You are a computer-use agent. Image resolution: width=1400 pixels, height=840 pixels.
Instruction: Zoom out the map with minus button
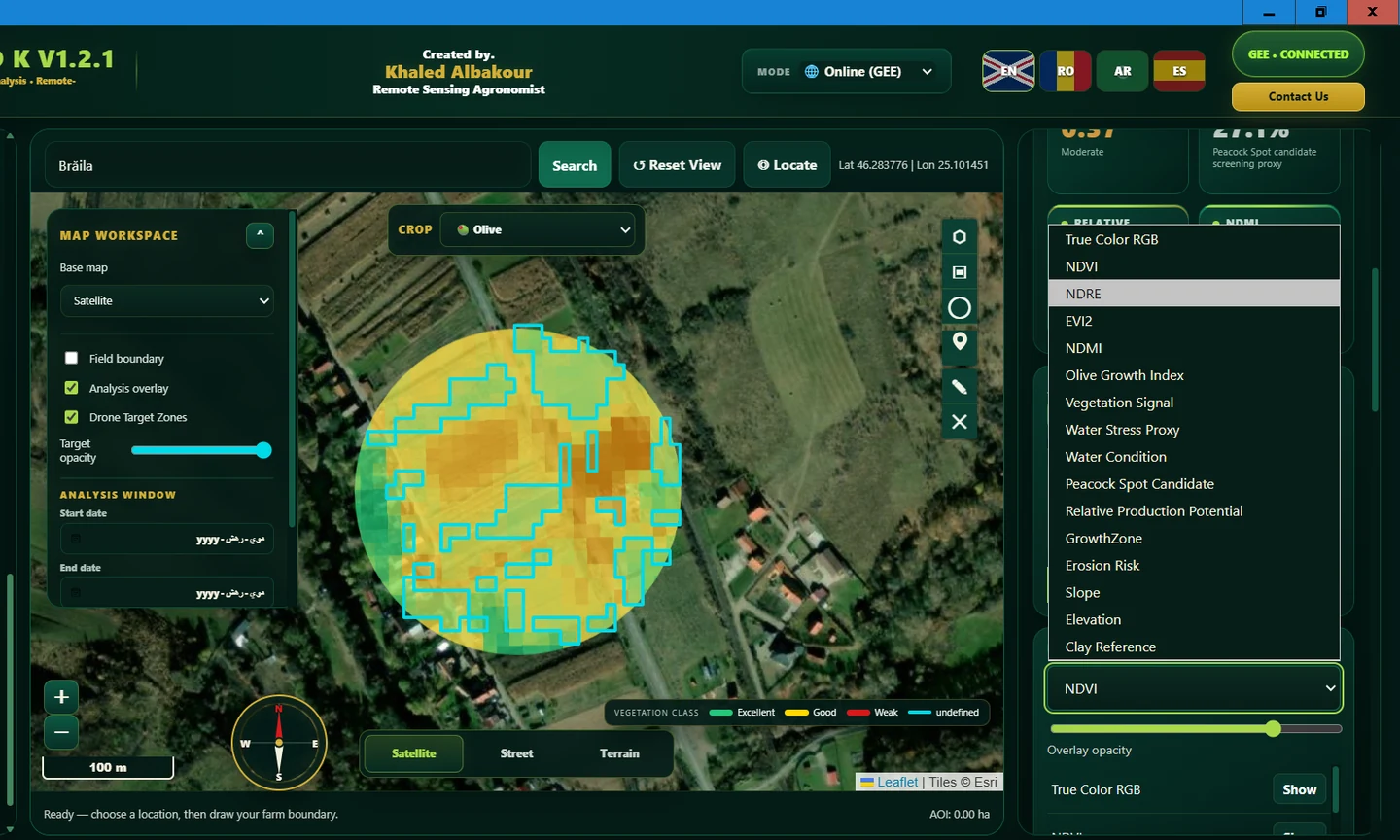coord(61,731)
